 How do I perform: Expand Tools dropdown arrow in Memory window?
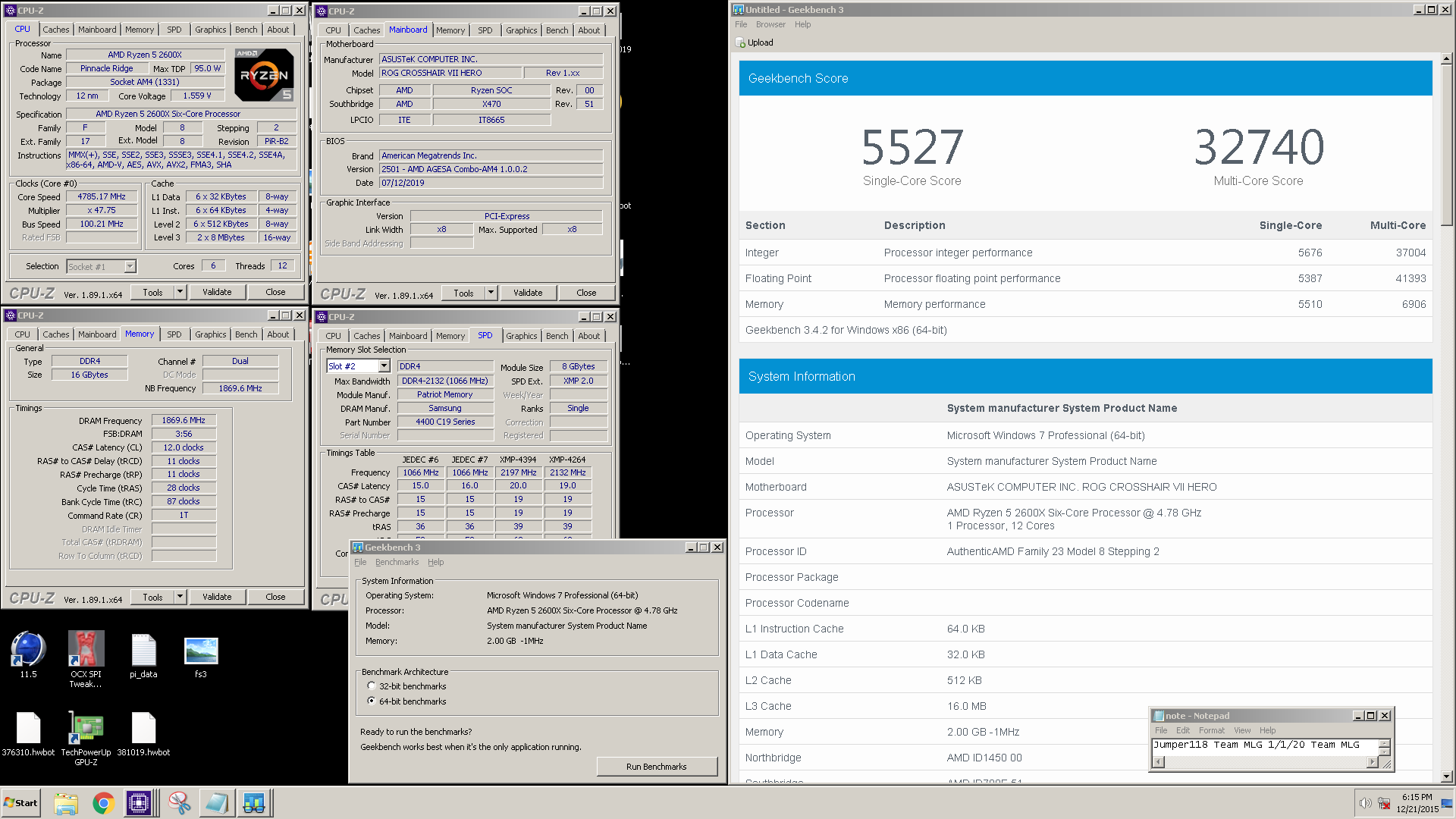tap(180, 597)
